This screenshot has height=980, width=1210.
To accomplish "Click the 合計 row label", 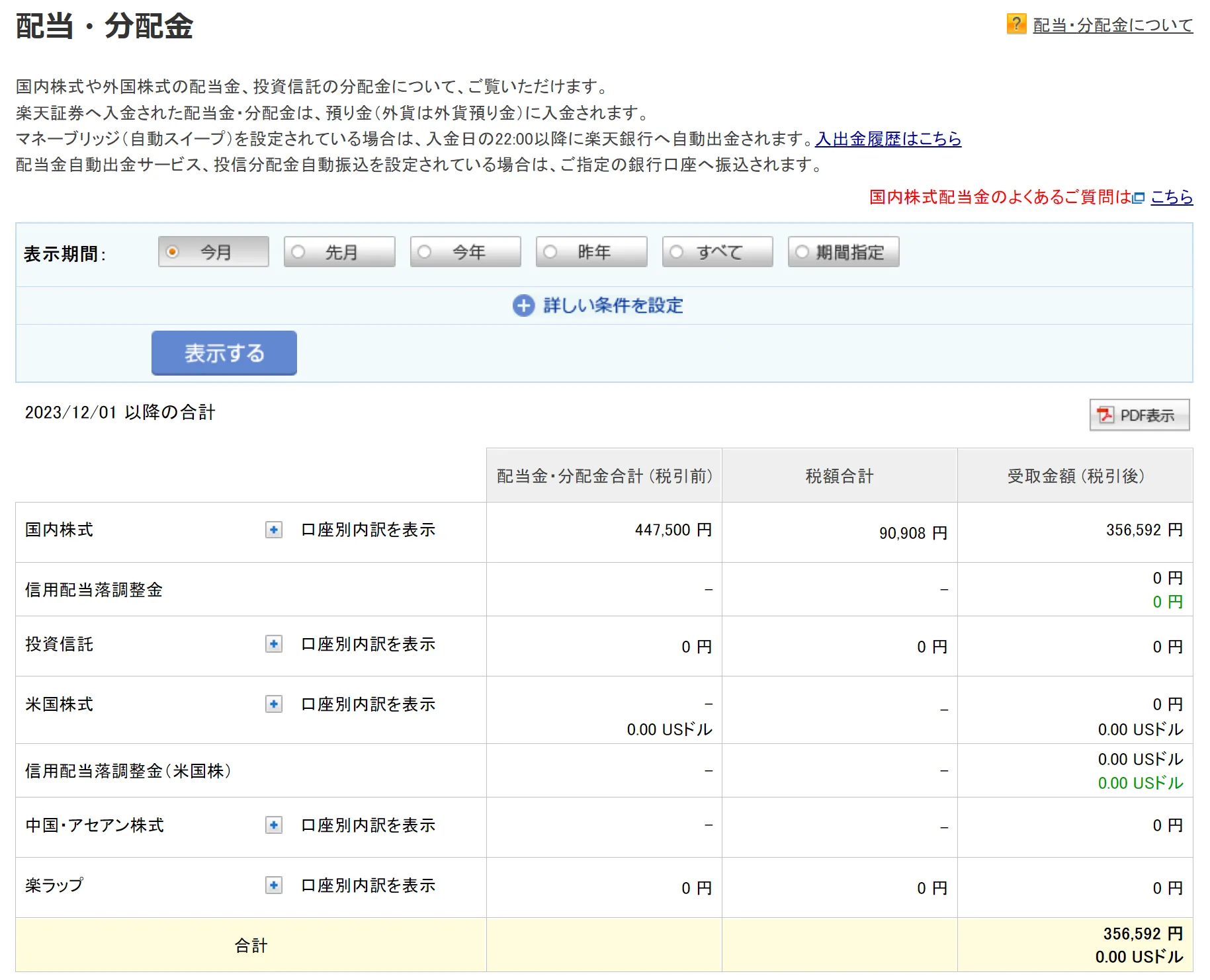I will pyautogui.click(x=251, y=946).
